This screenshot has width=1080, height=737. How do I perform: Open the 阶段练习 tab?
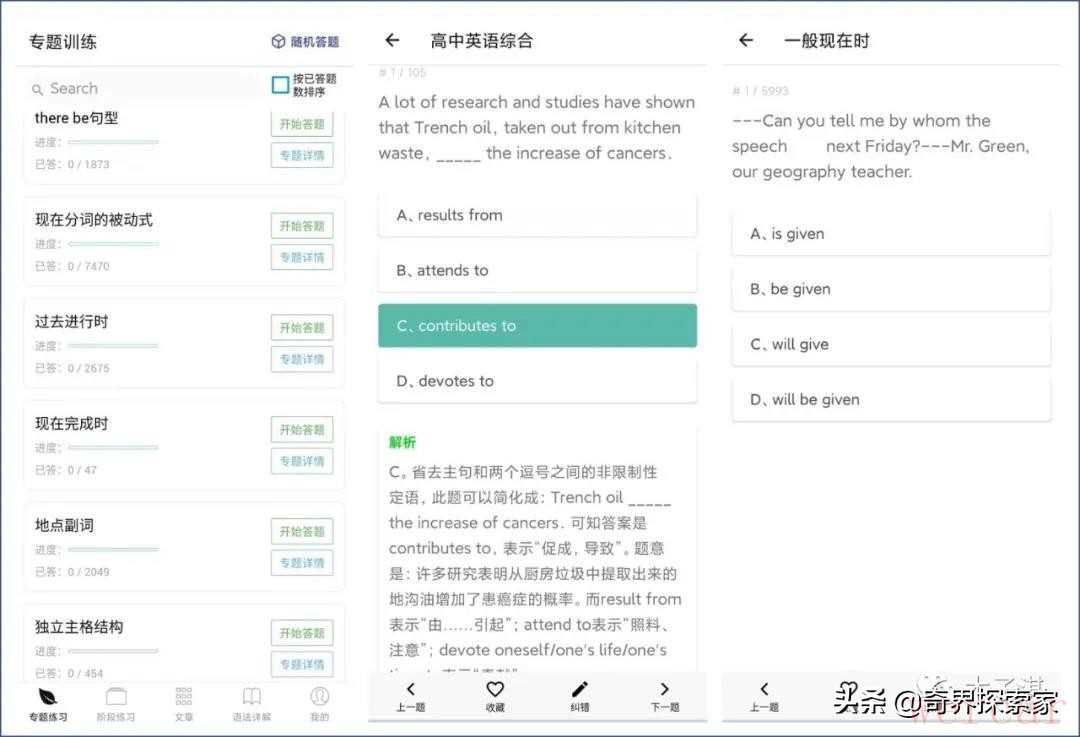116,697
